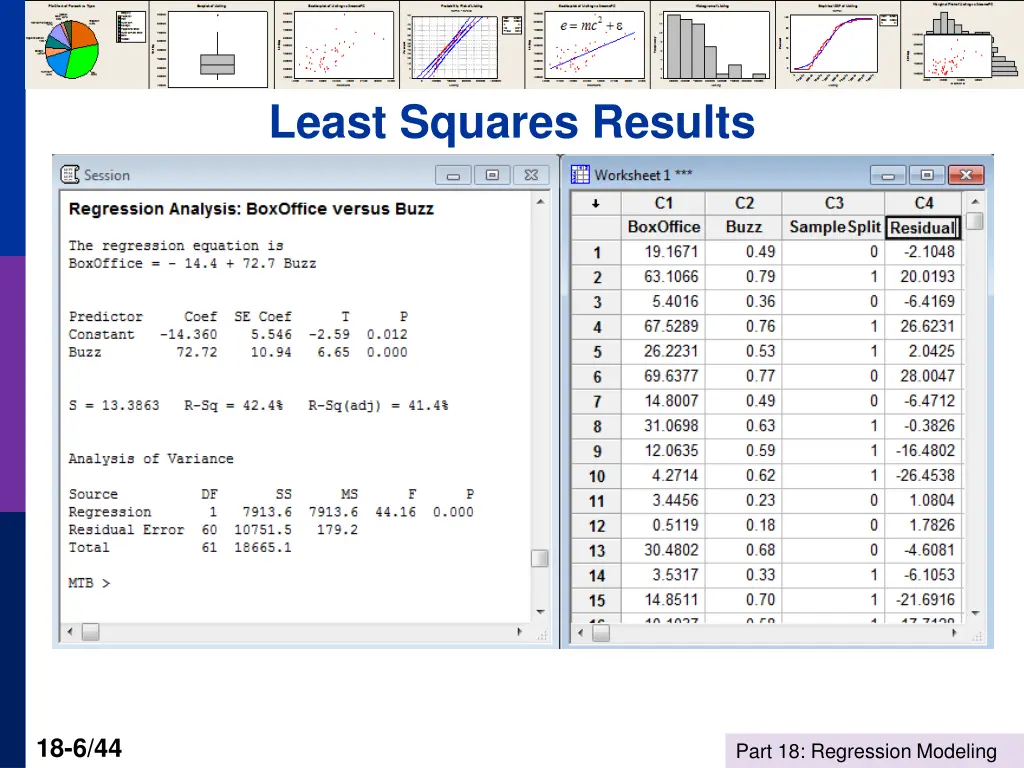
Task: Select column header C2
Action: (x=744, y=203)
